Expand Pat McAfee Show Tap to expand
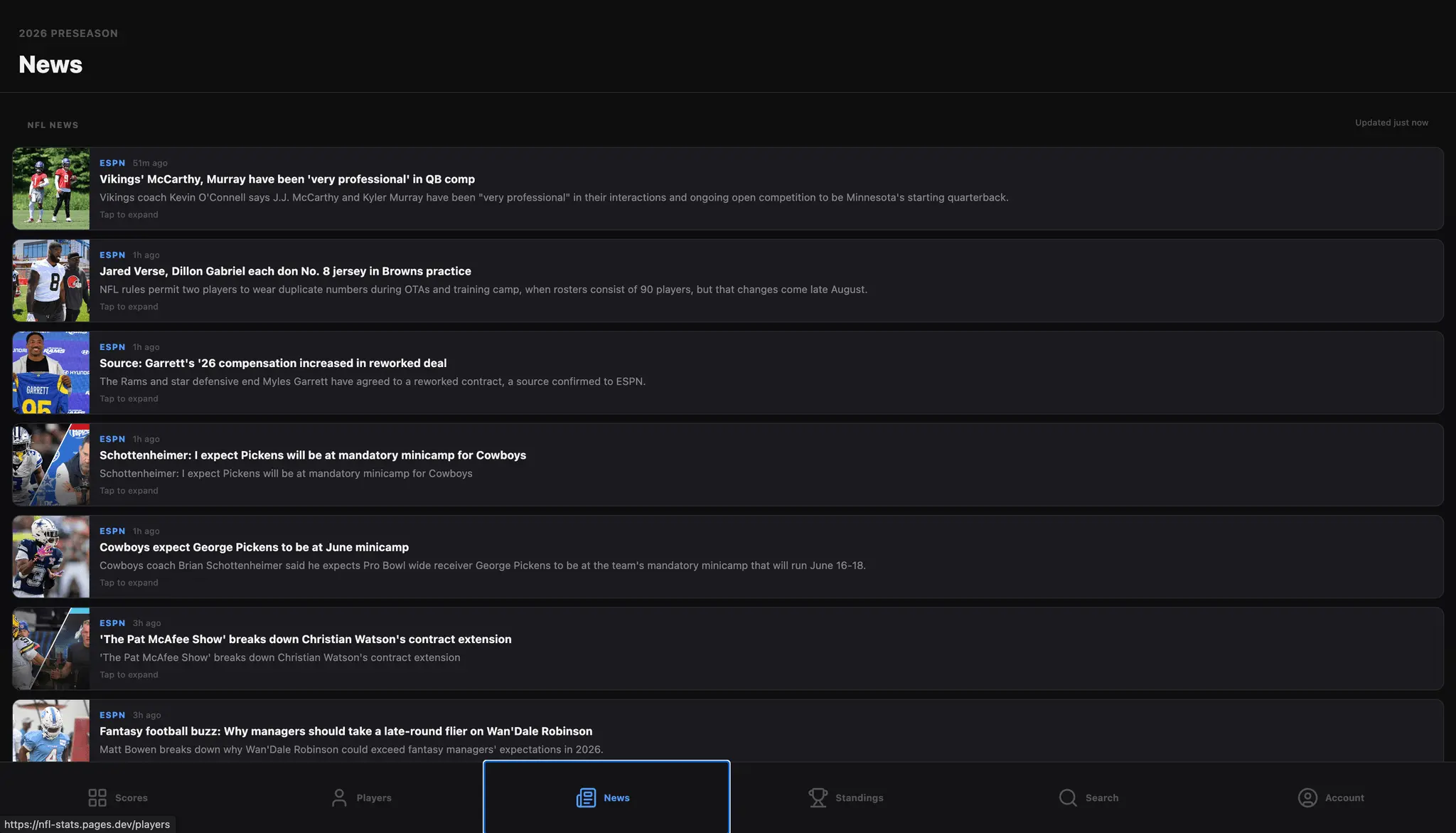Image resolution: width=1456 pixels, height=833 pixels. click(129, 675)
